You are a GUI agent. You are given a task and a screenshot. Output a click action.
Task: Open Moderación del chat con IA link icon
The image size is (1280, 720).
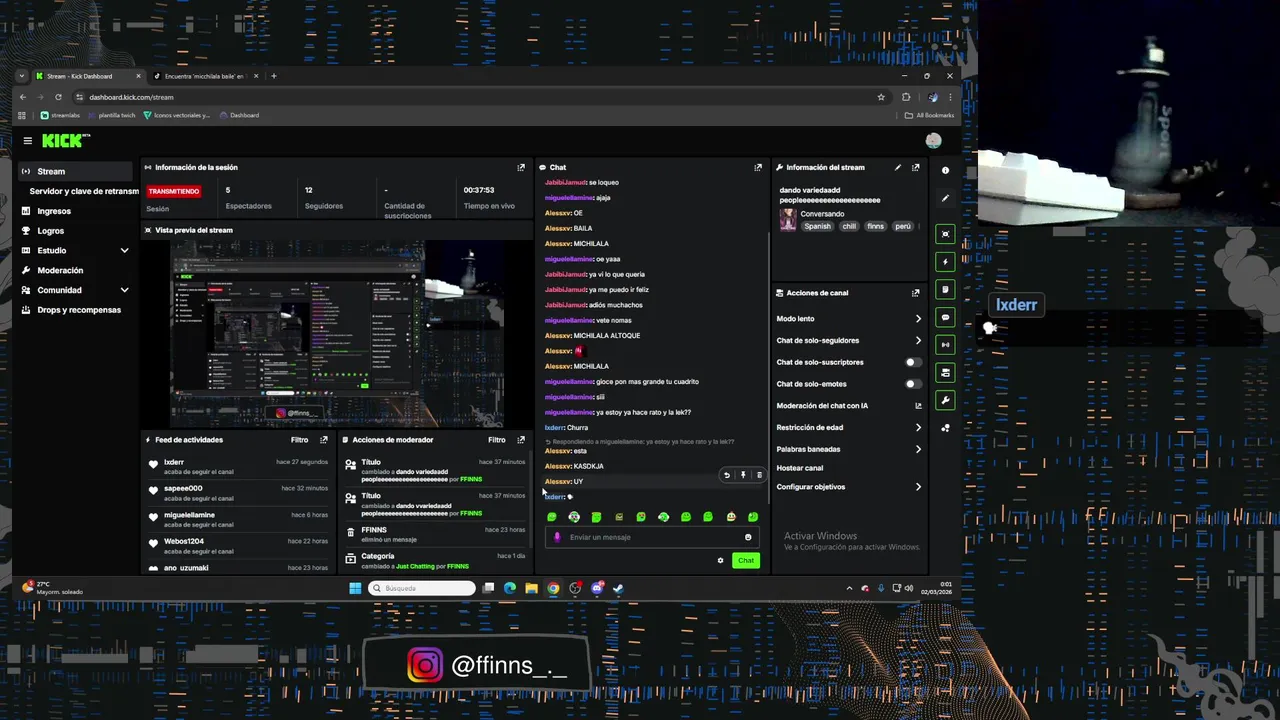tap(918, 406)
